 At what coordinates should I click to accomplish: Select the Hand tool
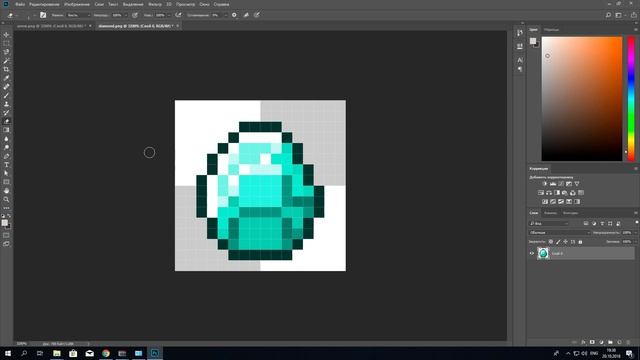coord(6,191)
